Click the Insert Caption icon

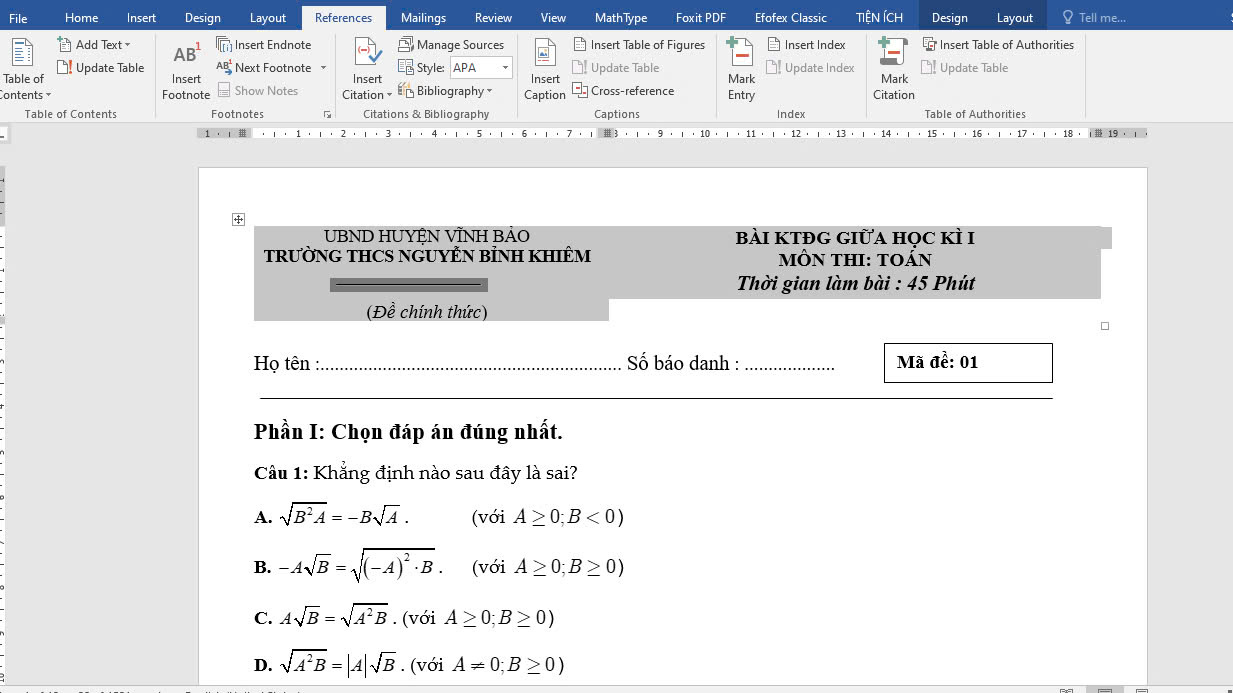click(x=545, y=55)
